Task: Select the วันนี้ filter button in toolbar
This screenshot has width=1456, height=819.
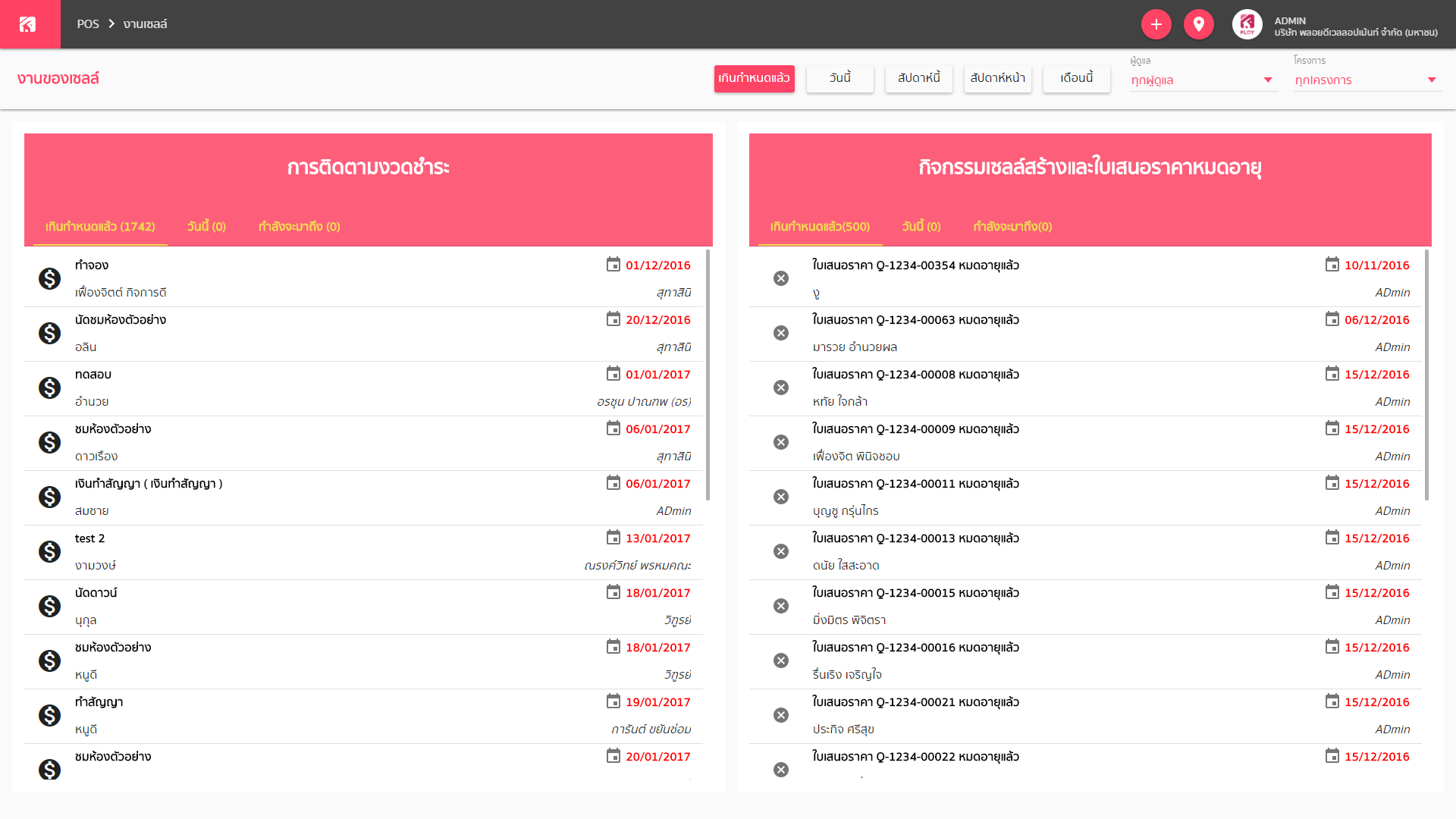Action: (840, 78)
